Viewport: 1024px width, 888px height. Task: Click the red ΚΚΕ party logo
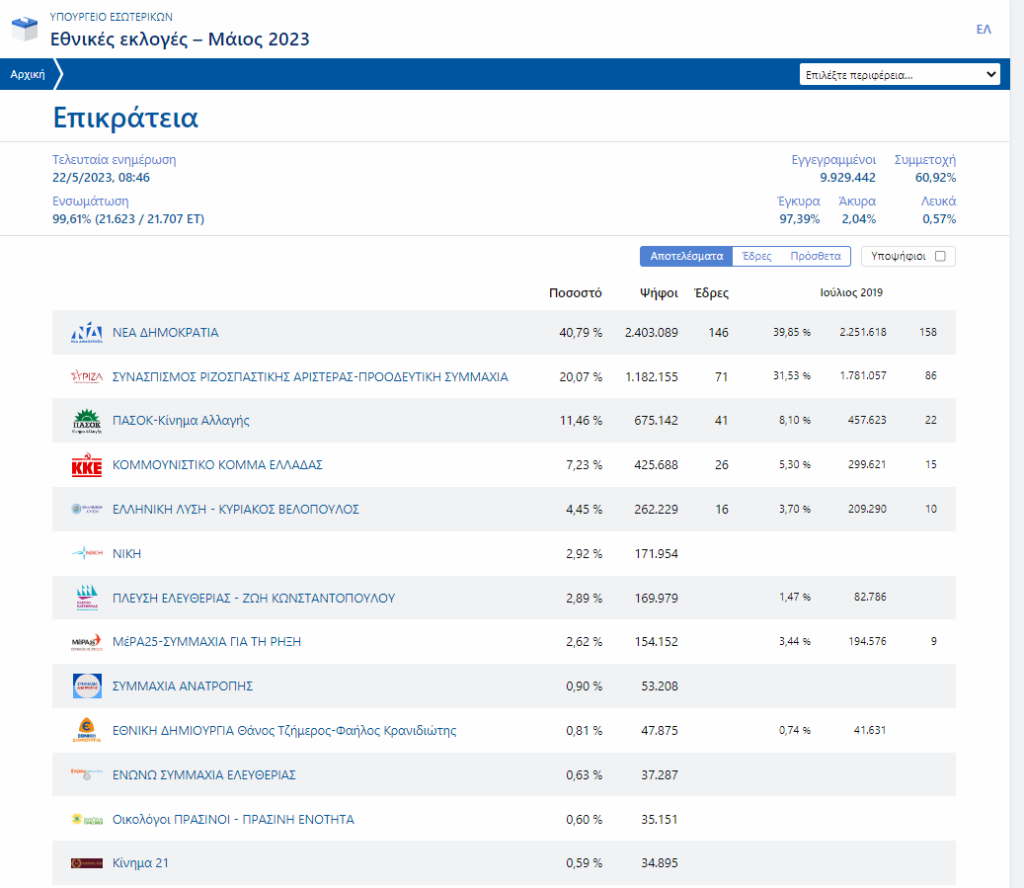click(x=87, y=466)
